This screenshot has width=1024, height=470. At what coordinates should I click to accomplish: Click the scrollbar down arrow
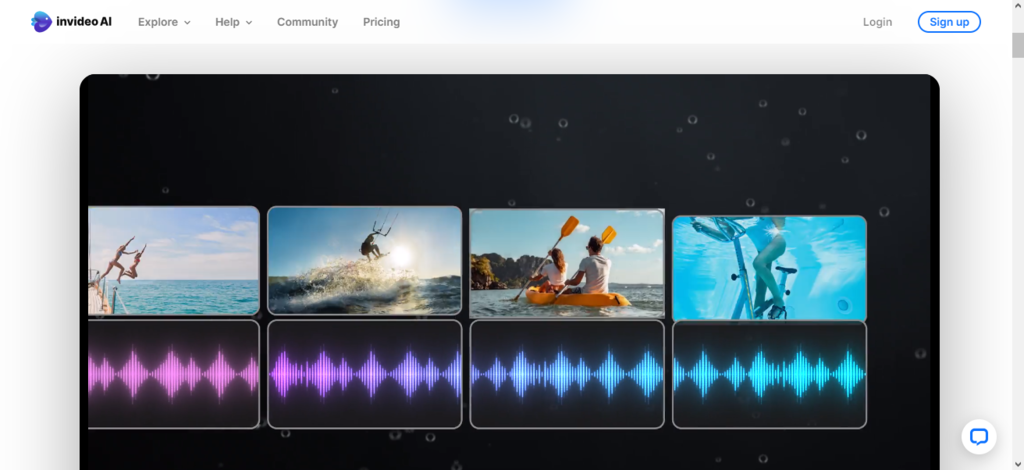coord(1016,462)
